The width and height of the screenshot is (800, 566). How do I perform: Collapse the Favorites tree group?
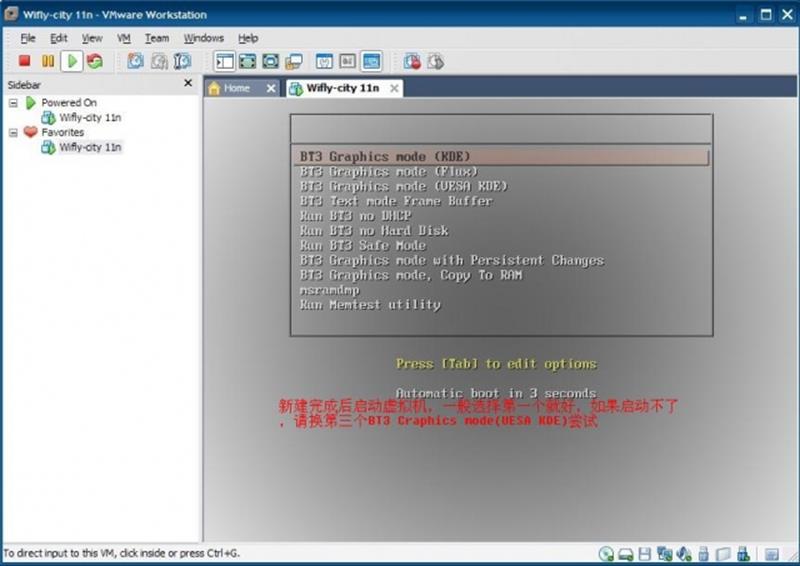pos(13,133)
